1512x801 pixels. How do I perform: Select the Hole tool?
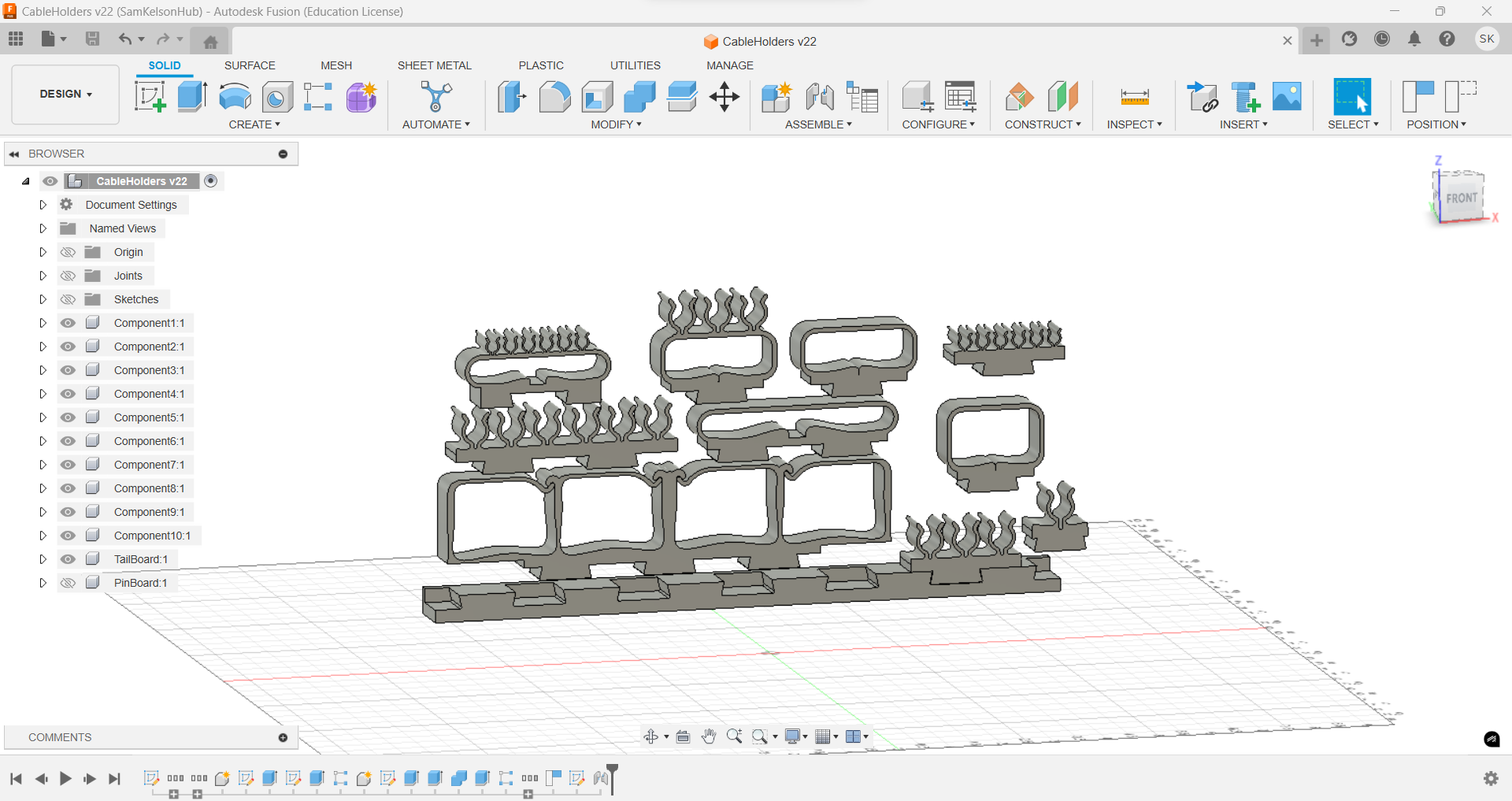coord(277,98)
